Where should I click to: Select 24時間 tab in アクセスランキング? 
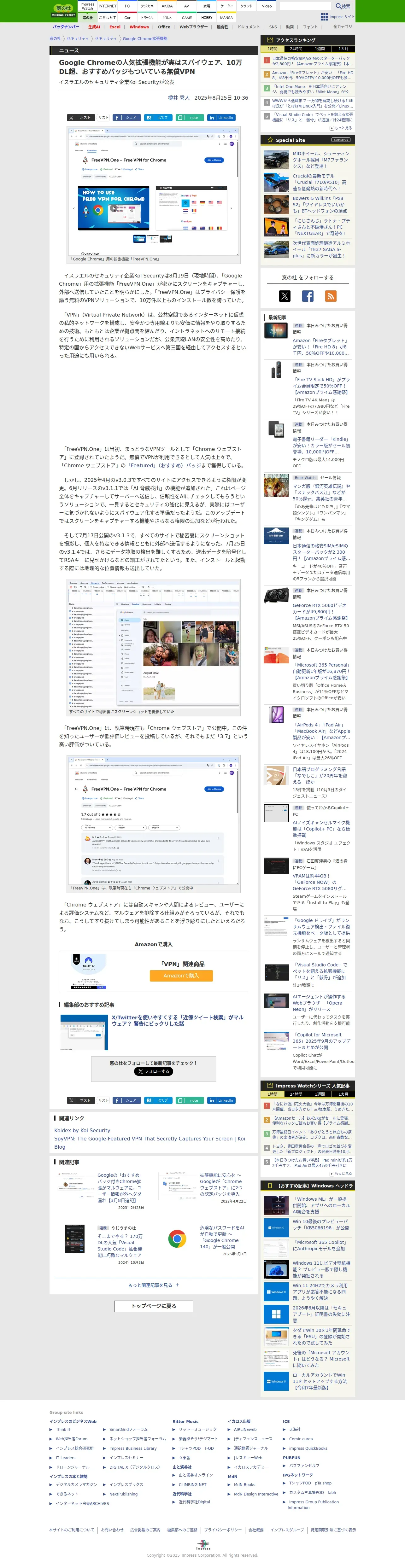coord(296,49)
